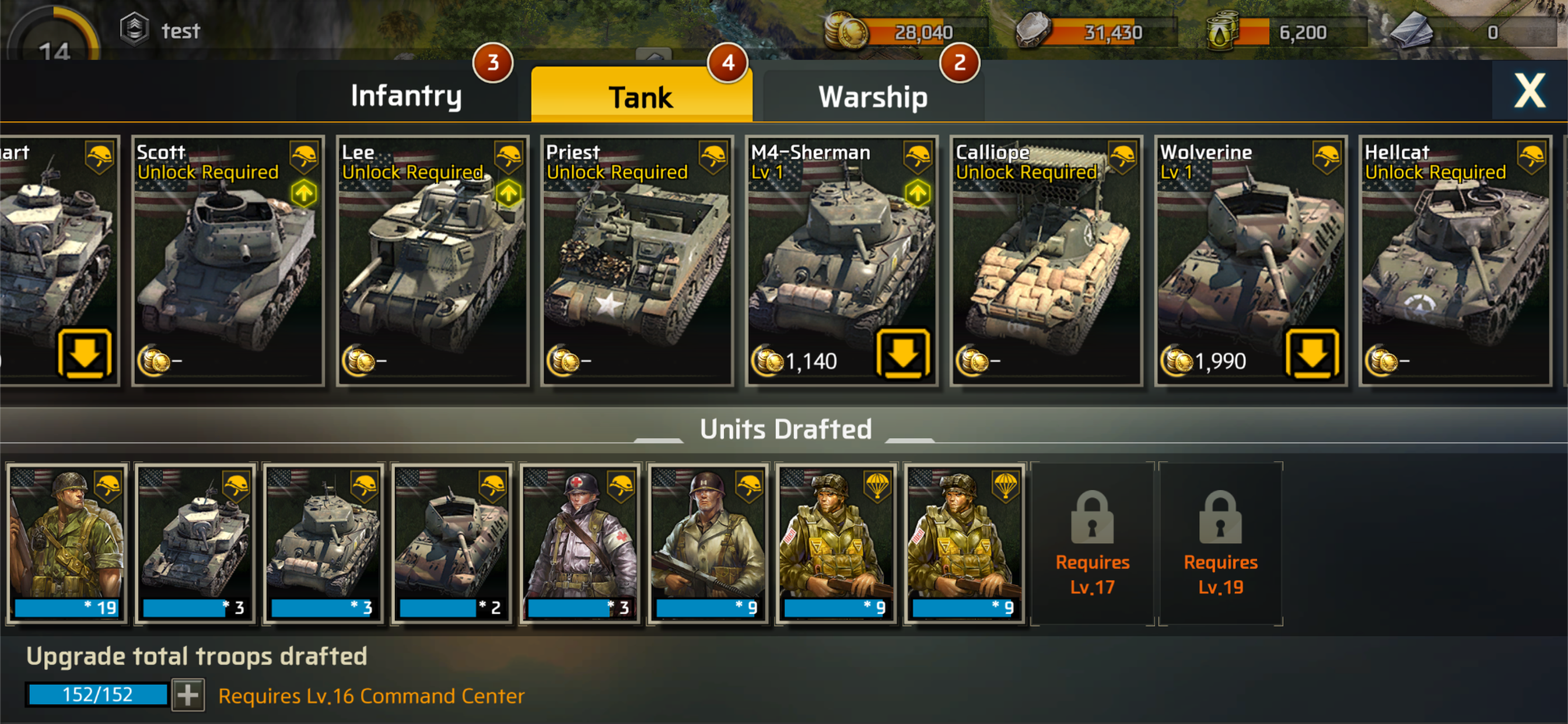Switch to the Infantry tab
The height and width of the screenshot is (724, 1568).
pos(406,96)
